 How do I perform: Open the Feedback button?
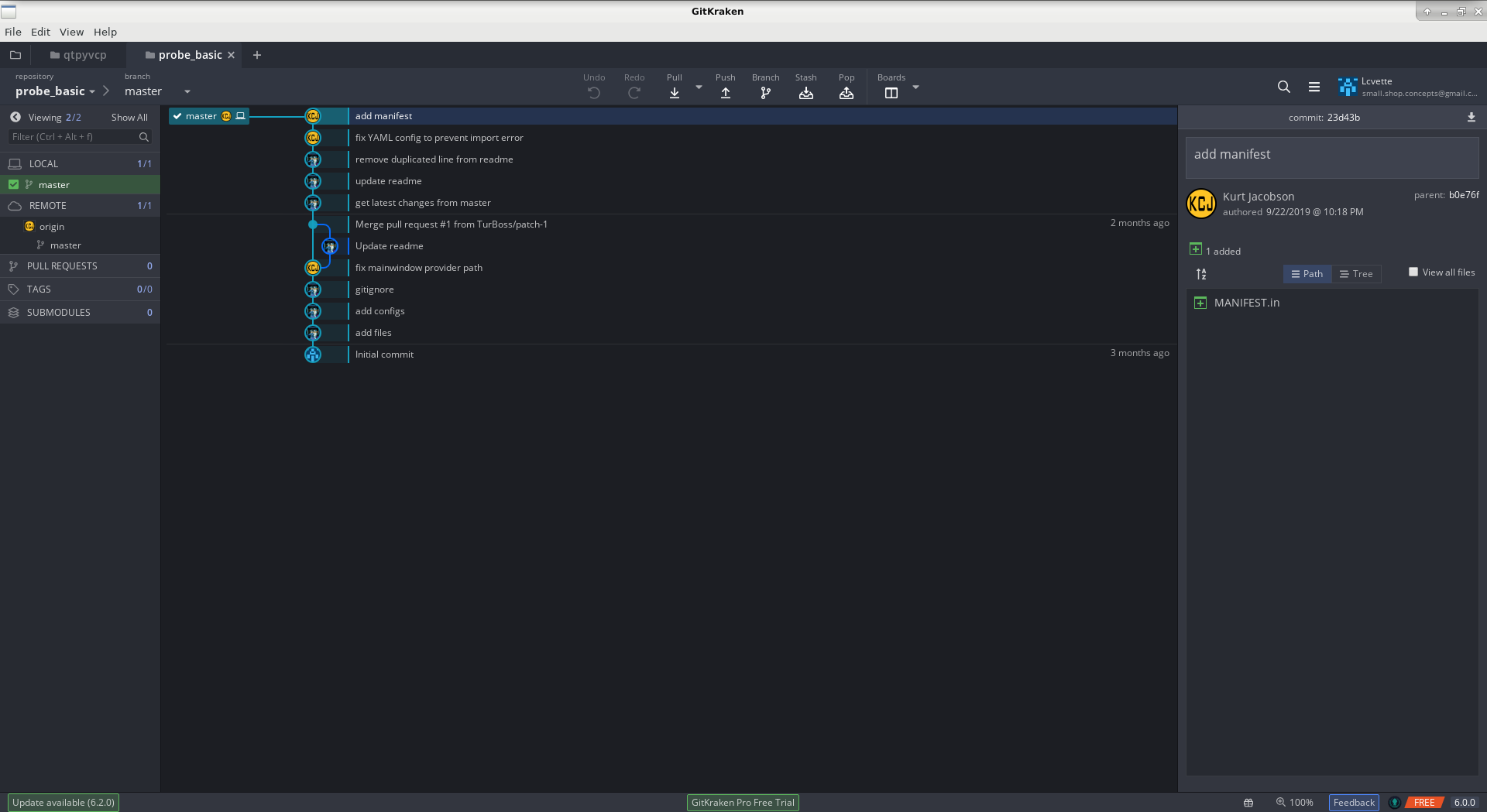pyautogui.click(x=1354, y=803)
